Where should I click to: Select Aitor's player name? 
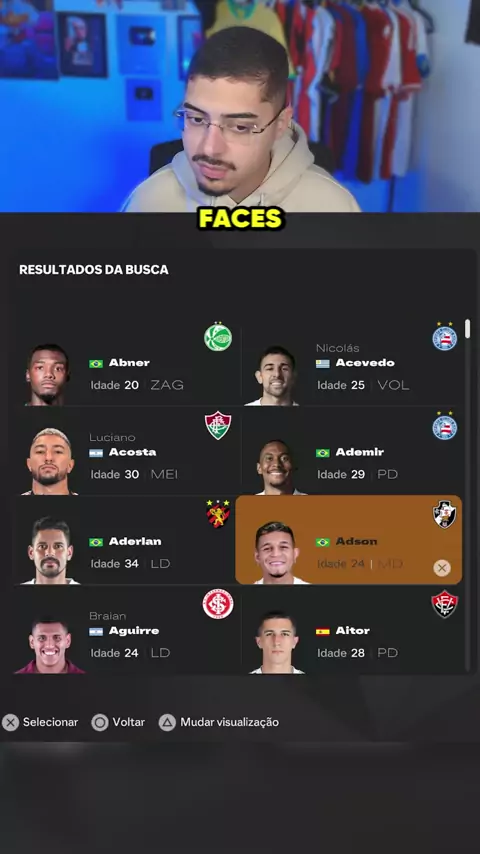353,631
